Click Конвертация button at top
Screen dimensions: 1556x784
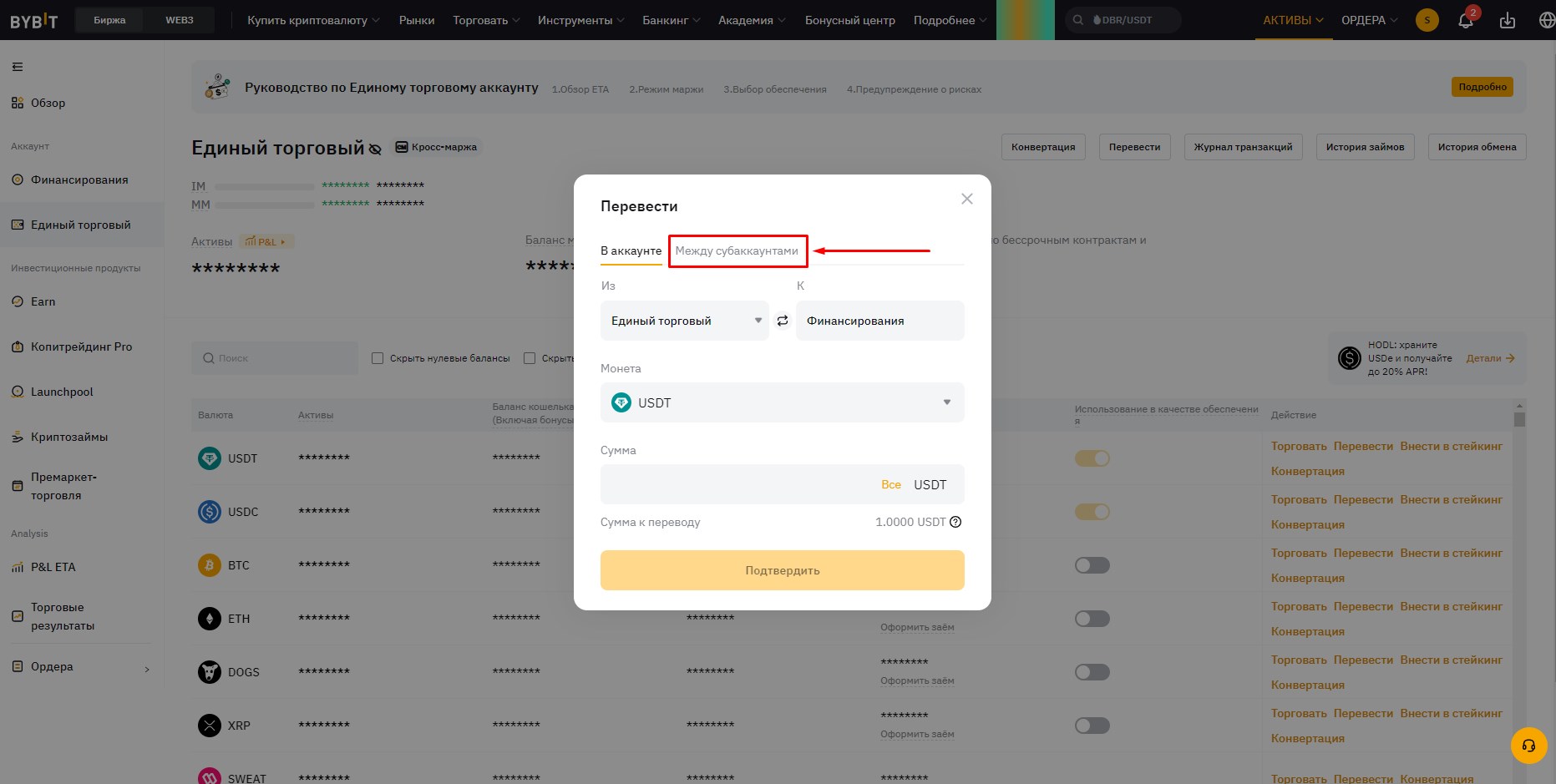click(x=1043, y=147)
